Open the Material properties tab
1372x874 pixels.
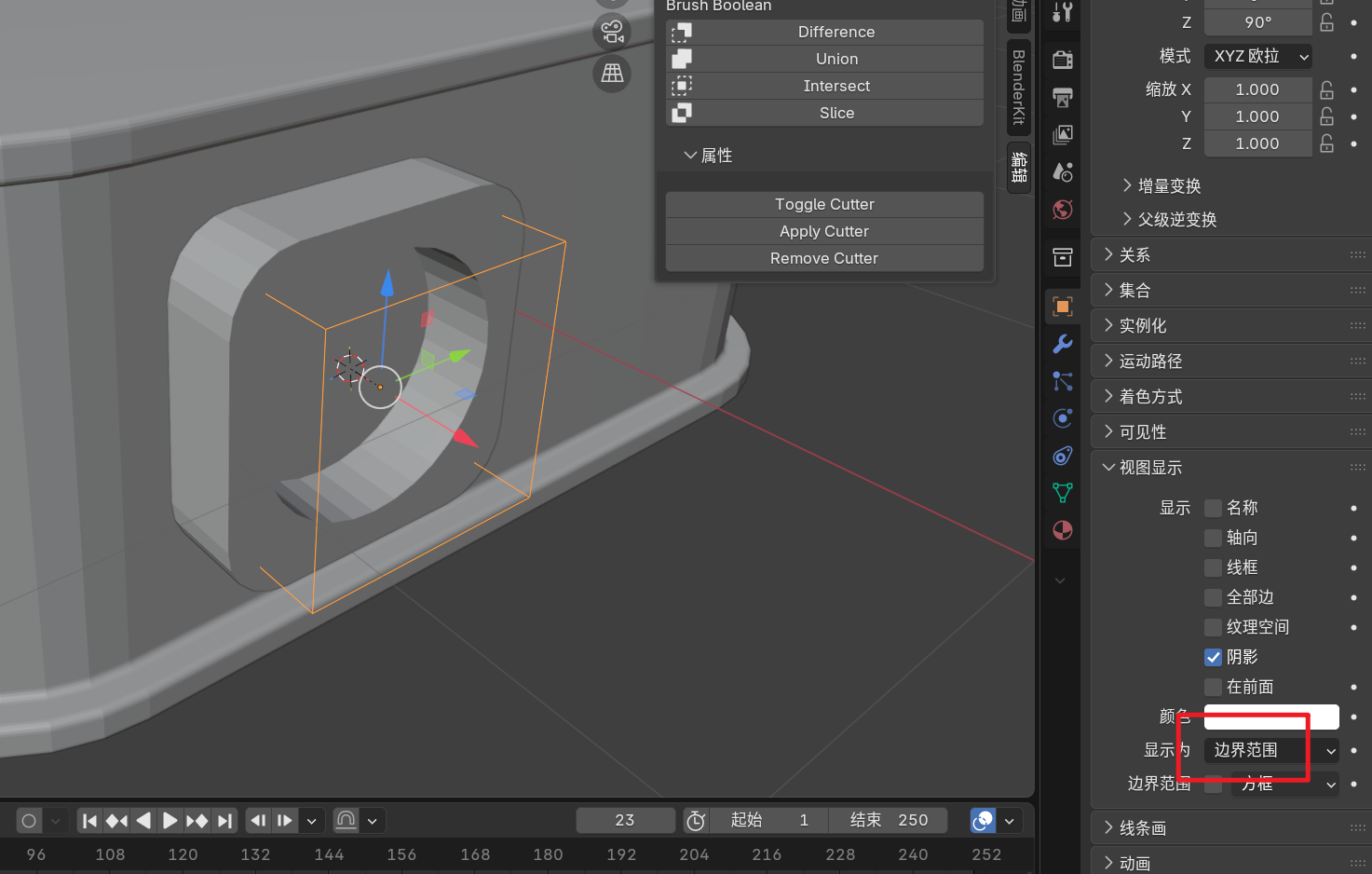click(x=1062, y=530)
